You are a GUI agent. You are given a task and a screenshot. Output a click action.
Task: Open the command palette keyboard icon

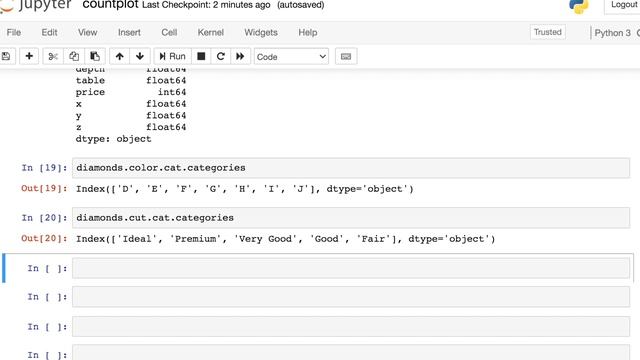tap(346, 56)
